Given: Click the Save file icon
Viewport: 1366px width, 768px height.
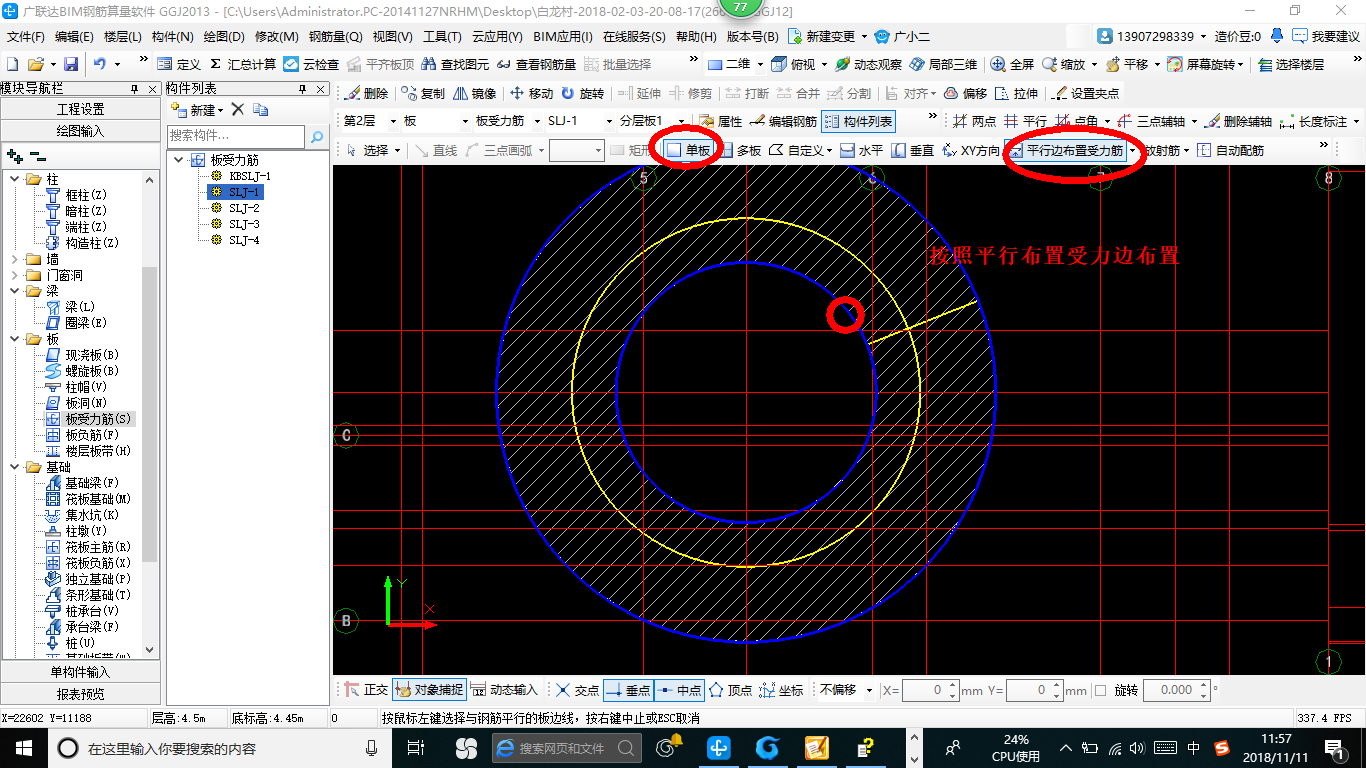Looking at the screenshot, I should (71, 64).
